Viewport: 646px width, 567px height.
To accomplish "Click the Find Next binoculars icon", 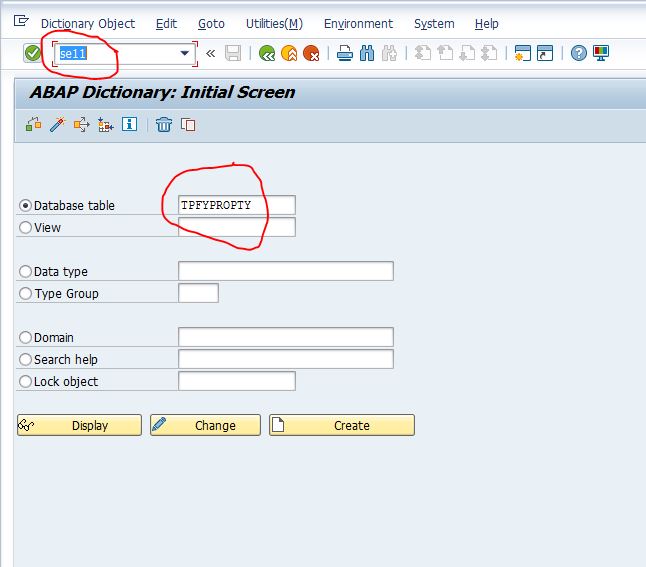I will [389, 53].
